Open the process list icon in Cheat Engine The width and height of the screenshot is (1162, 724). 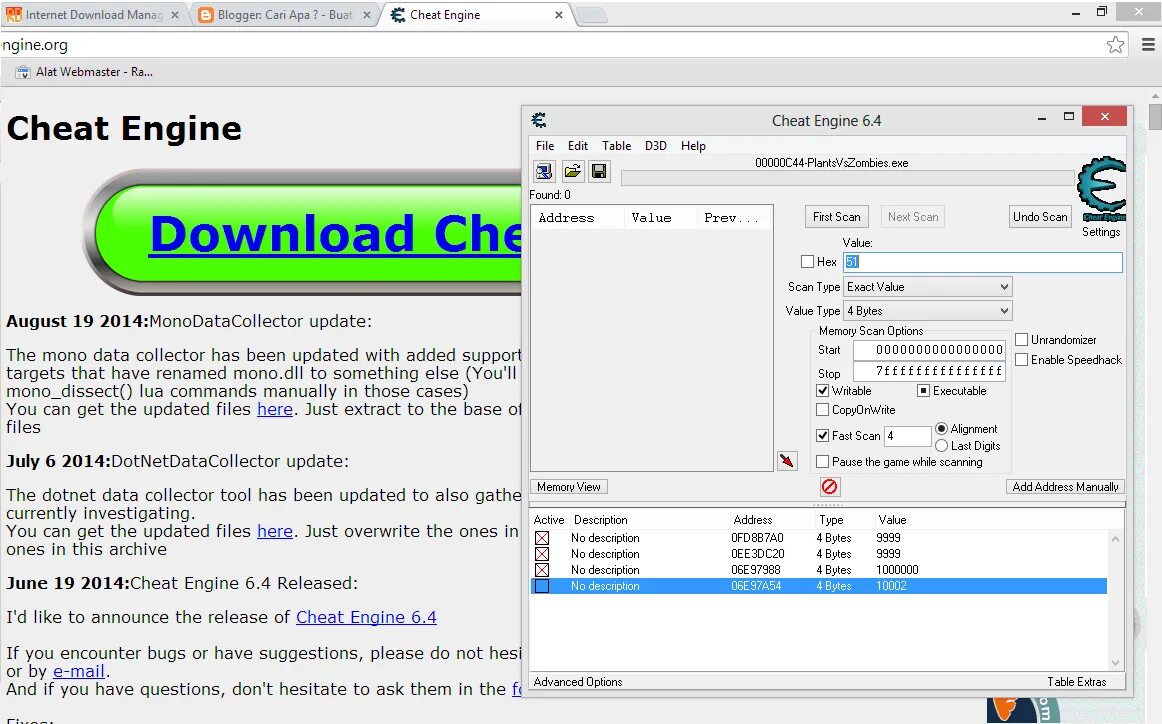[x=544, y=172]
